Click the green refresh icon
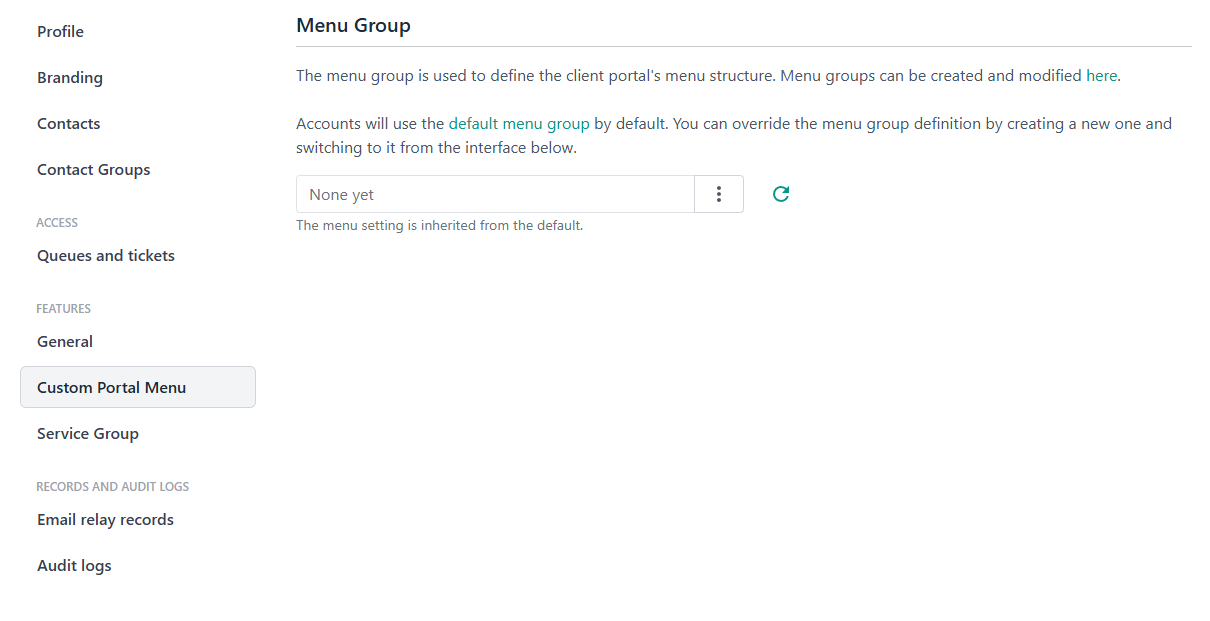This screenshot has height=621, width=1210. 781,194
